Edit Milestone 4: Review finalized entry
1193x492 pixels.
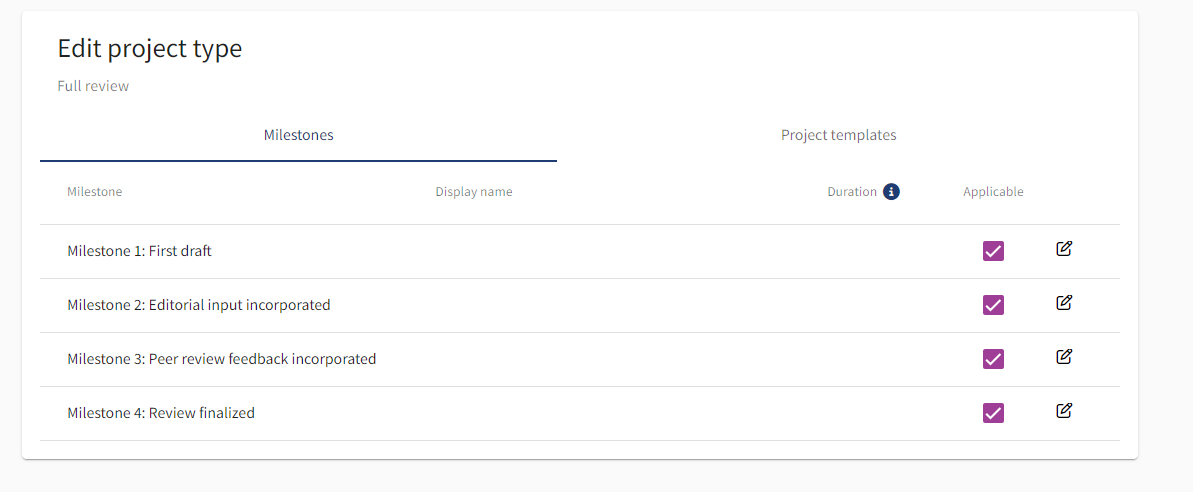(x=1064, y=411)
